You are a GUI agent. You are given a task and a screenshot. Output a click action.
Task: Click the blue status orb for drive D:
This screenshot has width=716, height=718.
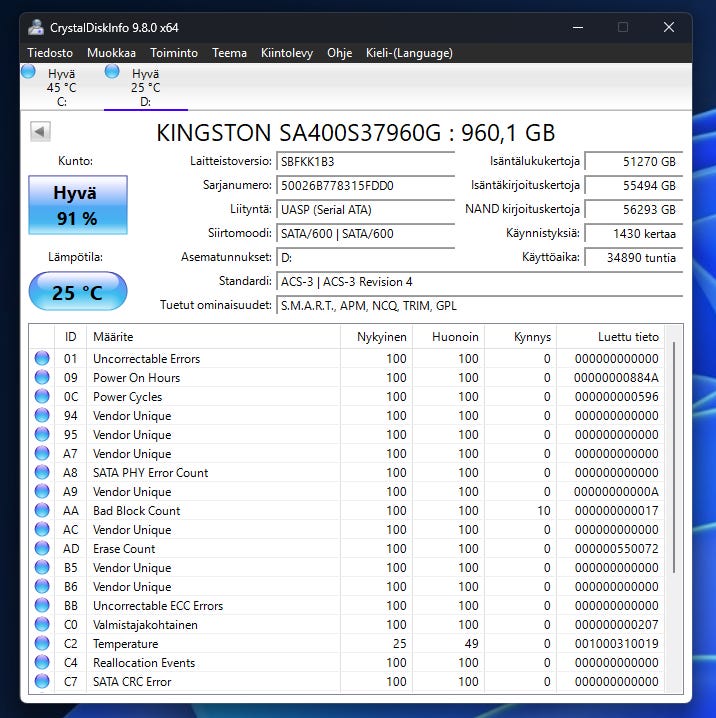click(112, 71)
